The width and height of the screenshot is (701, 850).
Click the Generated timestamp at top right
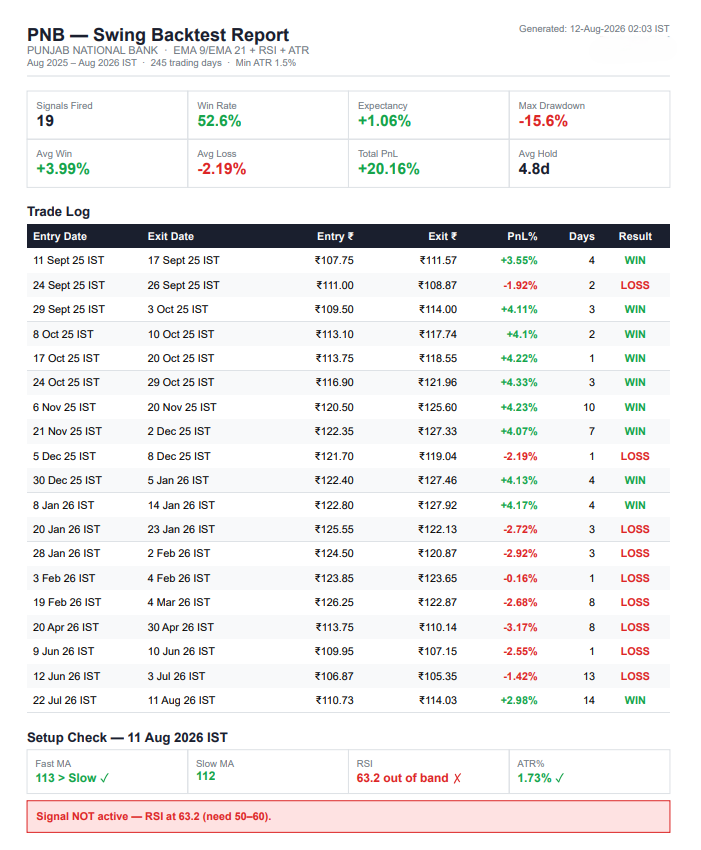point(594,29)
